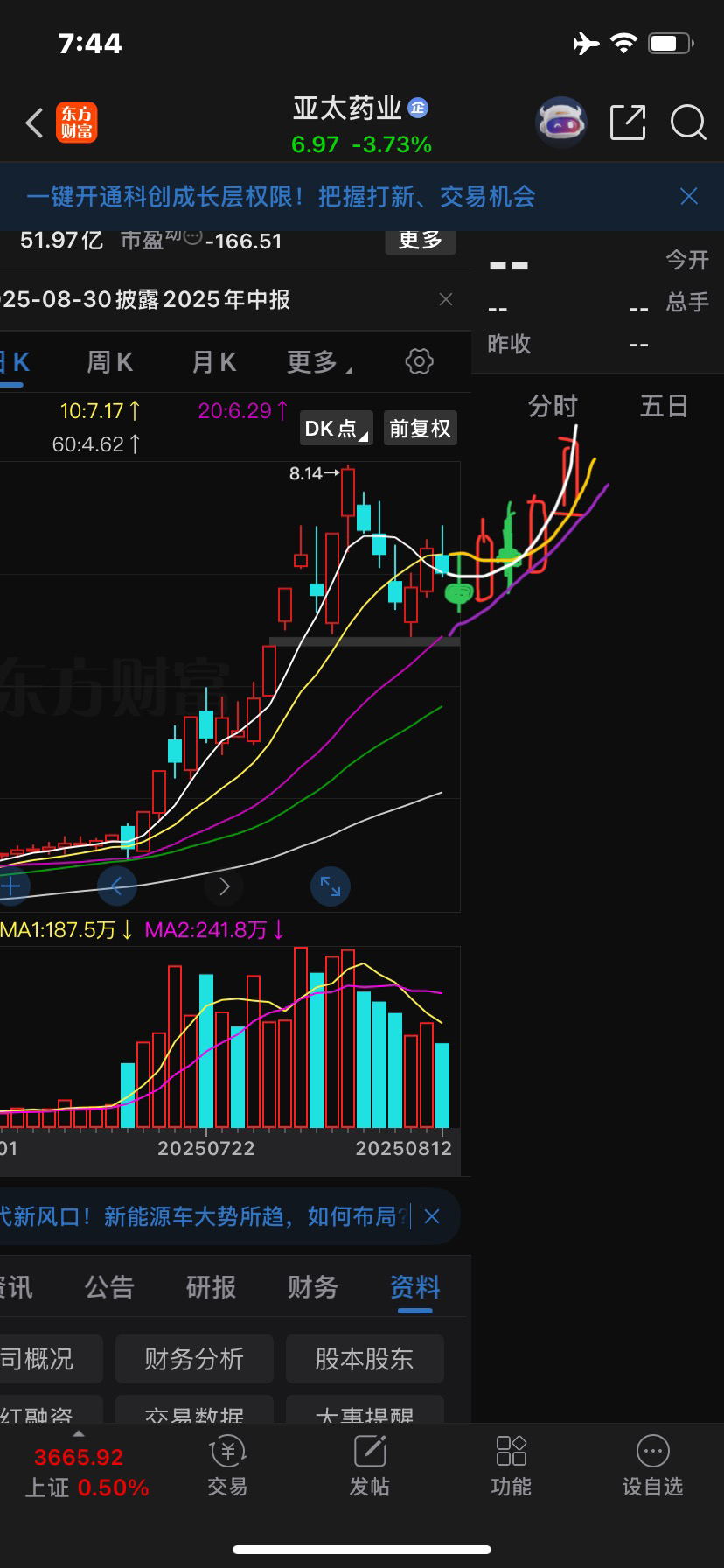724x1568 pixels.
Task: Close the 科创成长层 banner
Action: [x=689, y=196]
